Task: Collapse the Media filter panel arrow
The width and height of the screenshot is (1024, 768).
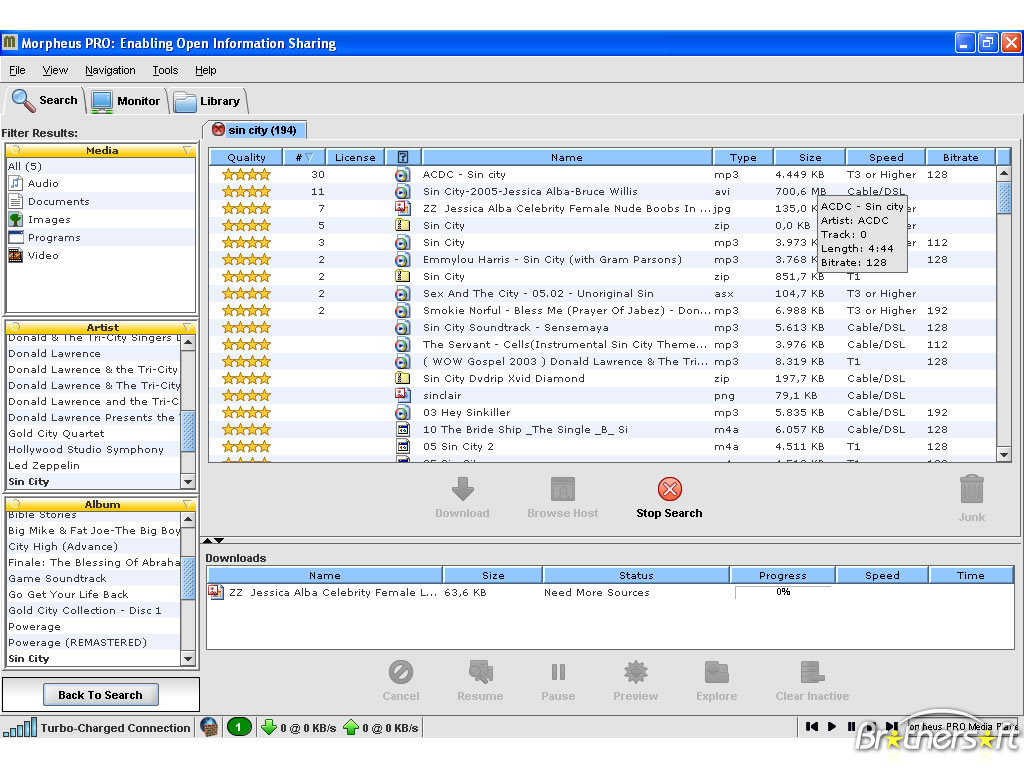Action: (x=187, y=150)
